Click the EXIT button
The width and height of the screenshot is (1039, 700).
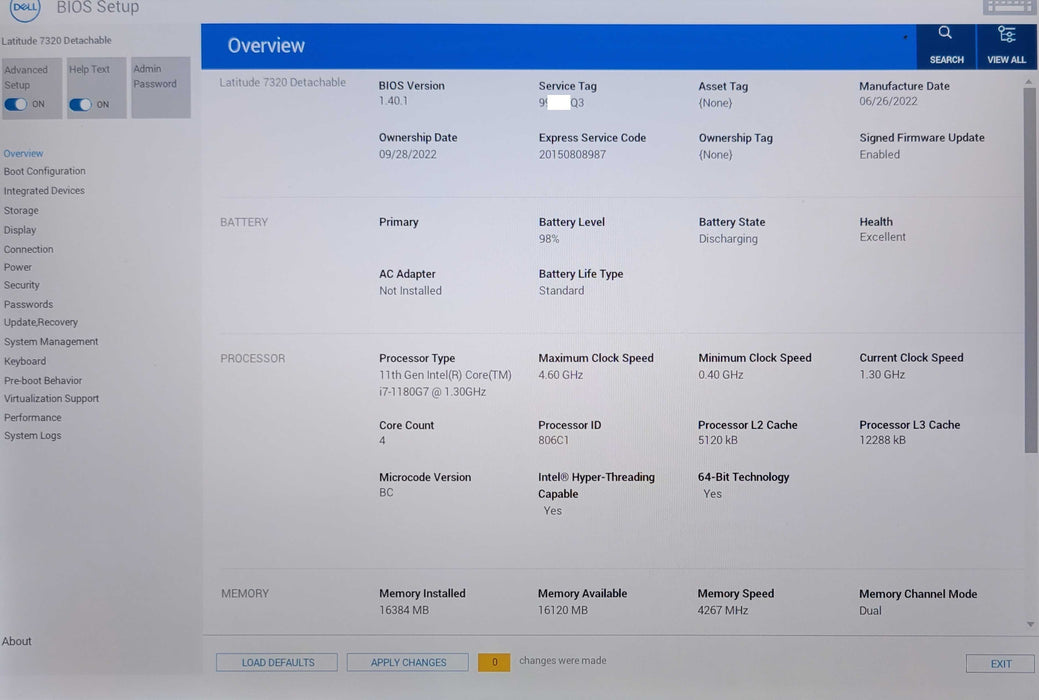tap(1000, 664)
